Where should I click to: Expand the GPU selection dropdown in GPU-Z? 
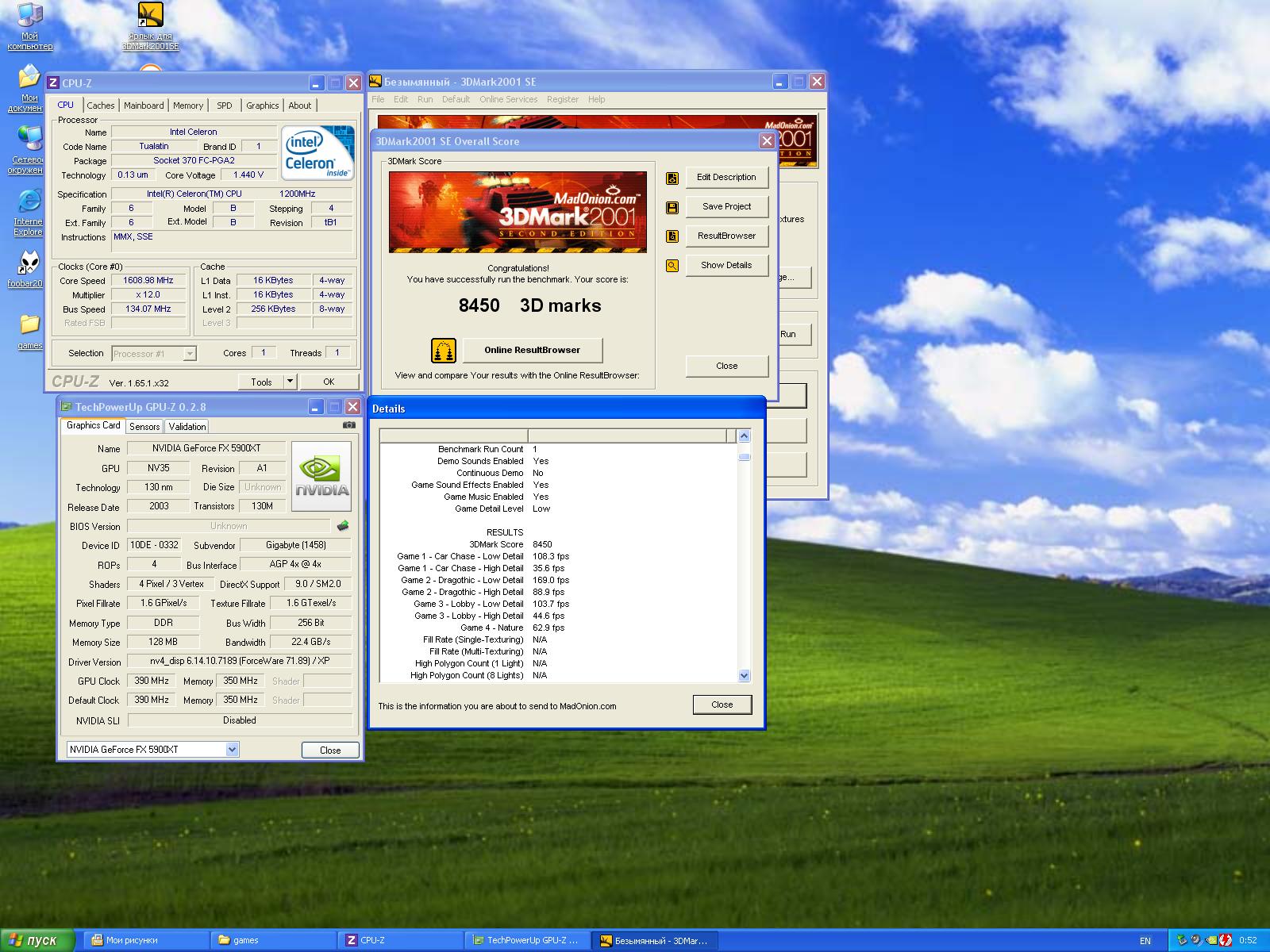232,750
